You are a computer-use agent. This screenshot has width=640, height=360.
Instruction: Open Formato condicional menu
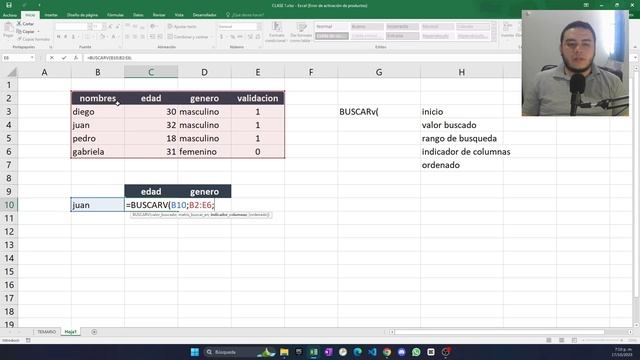click(276, 32)
